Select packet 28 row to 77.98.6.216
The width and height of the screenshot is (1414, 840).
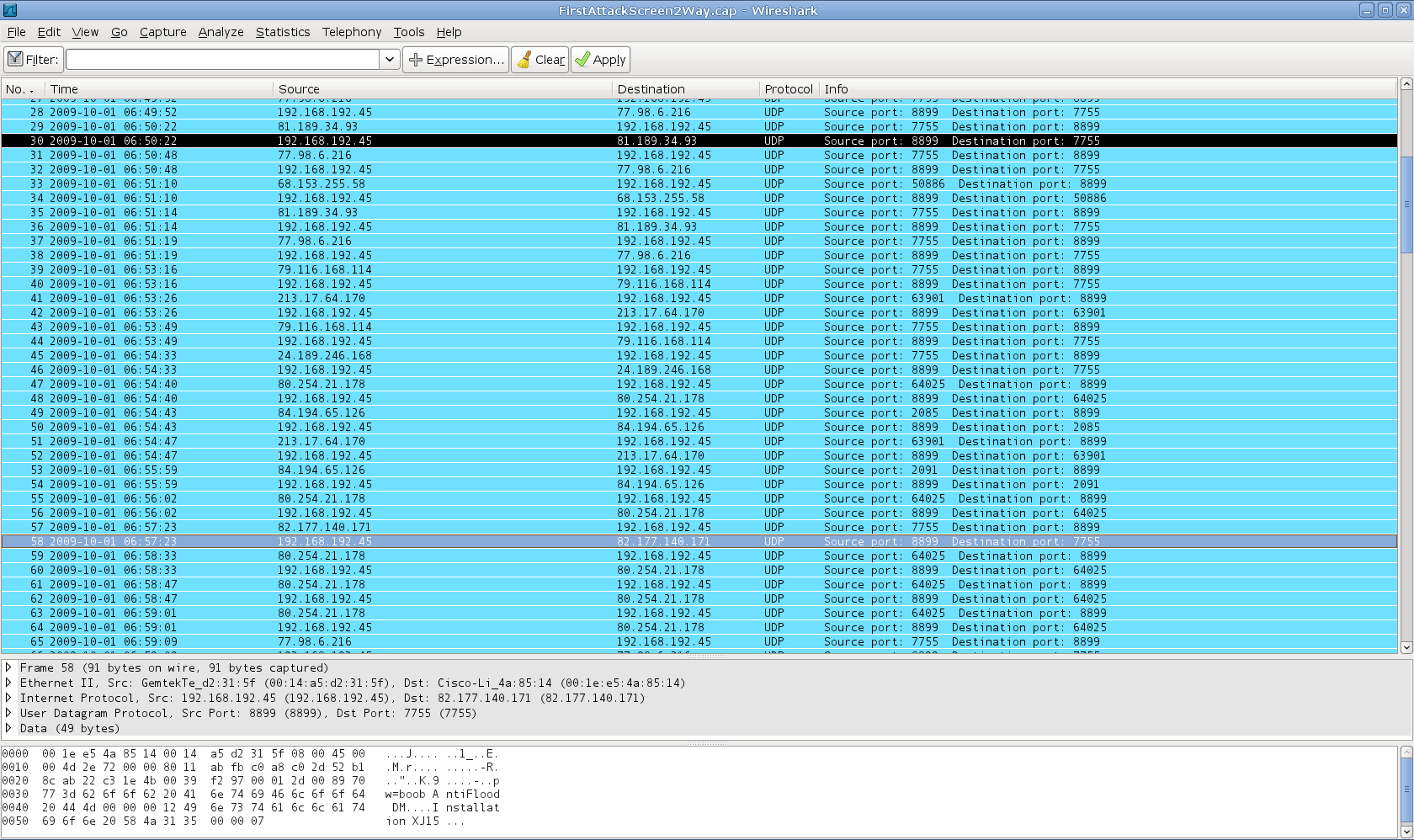pos(699,112)
